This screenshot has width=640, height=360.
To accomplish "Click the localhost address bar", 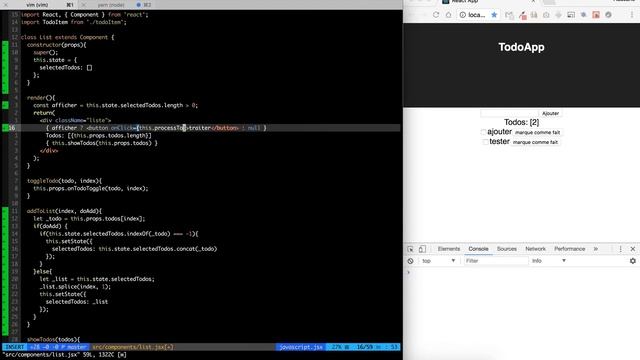I will [x=478, y=15].
